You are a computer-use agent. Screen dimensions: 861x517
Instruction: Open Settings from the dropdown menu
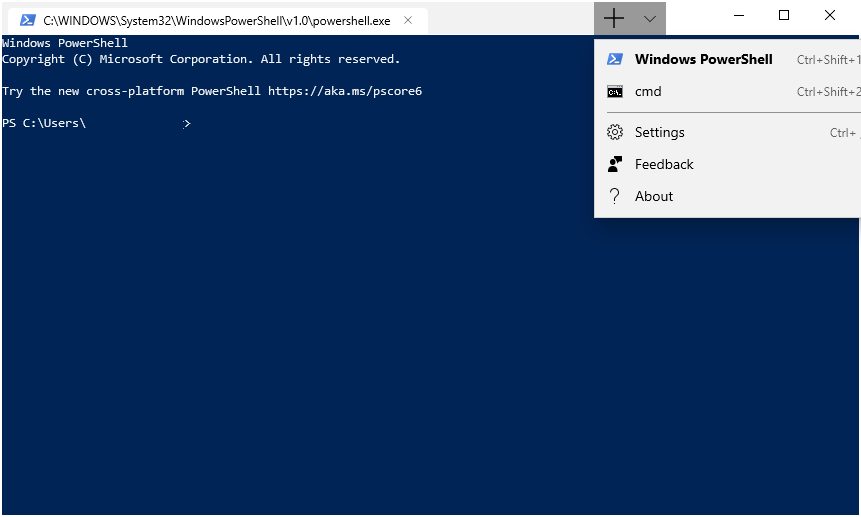point(728,132)
